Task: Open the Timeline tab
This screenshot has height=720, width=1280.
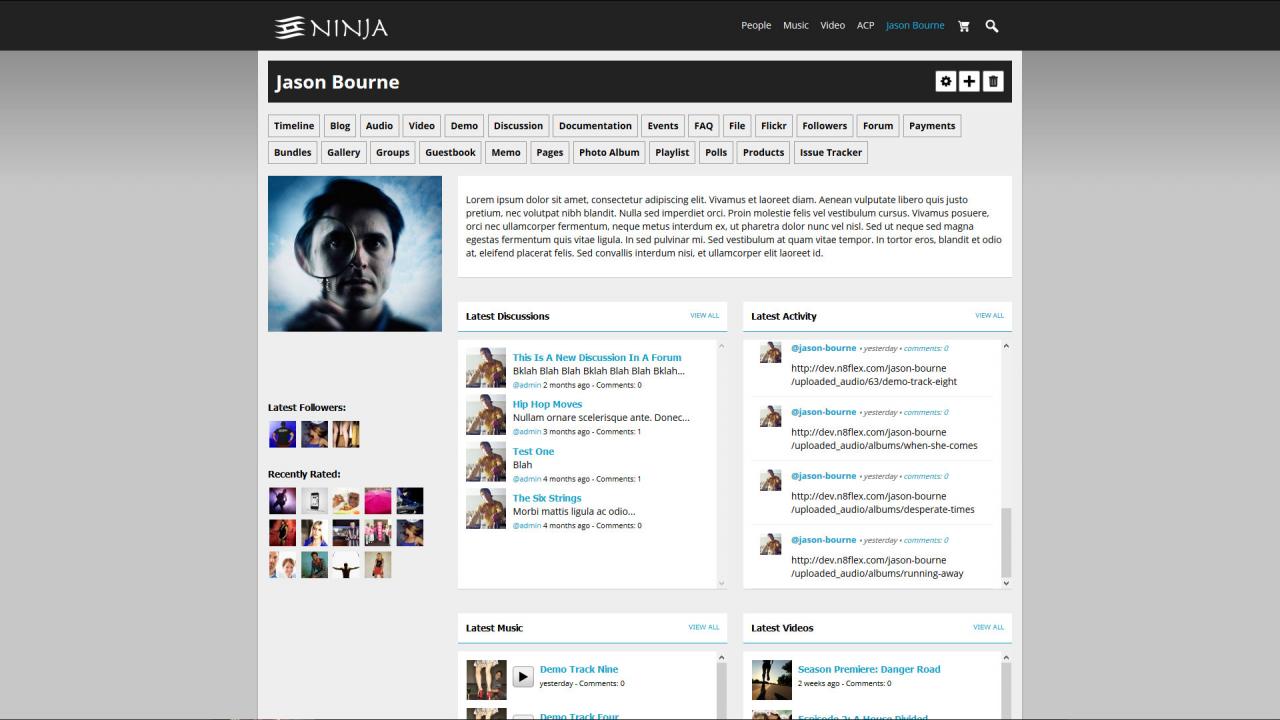Action: (x=294, y=126)
